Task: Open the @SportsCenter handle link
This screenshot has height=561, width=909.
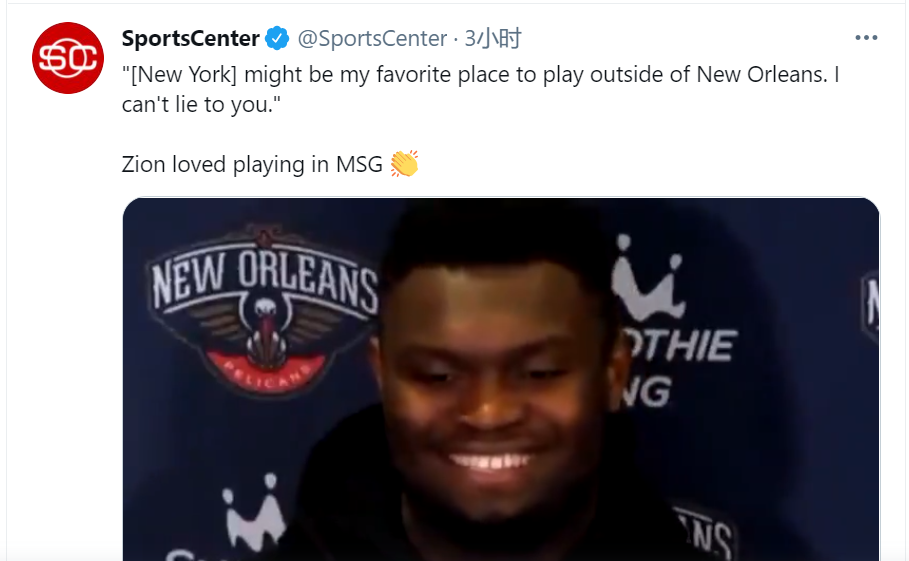Action: click(372, 38)
